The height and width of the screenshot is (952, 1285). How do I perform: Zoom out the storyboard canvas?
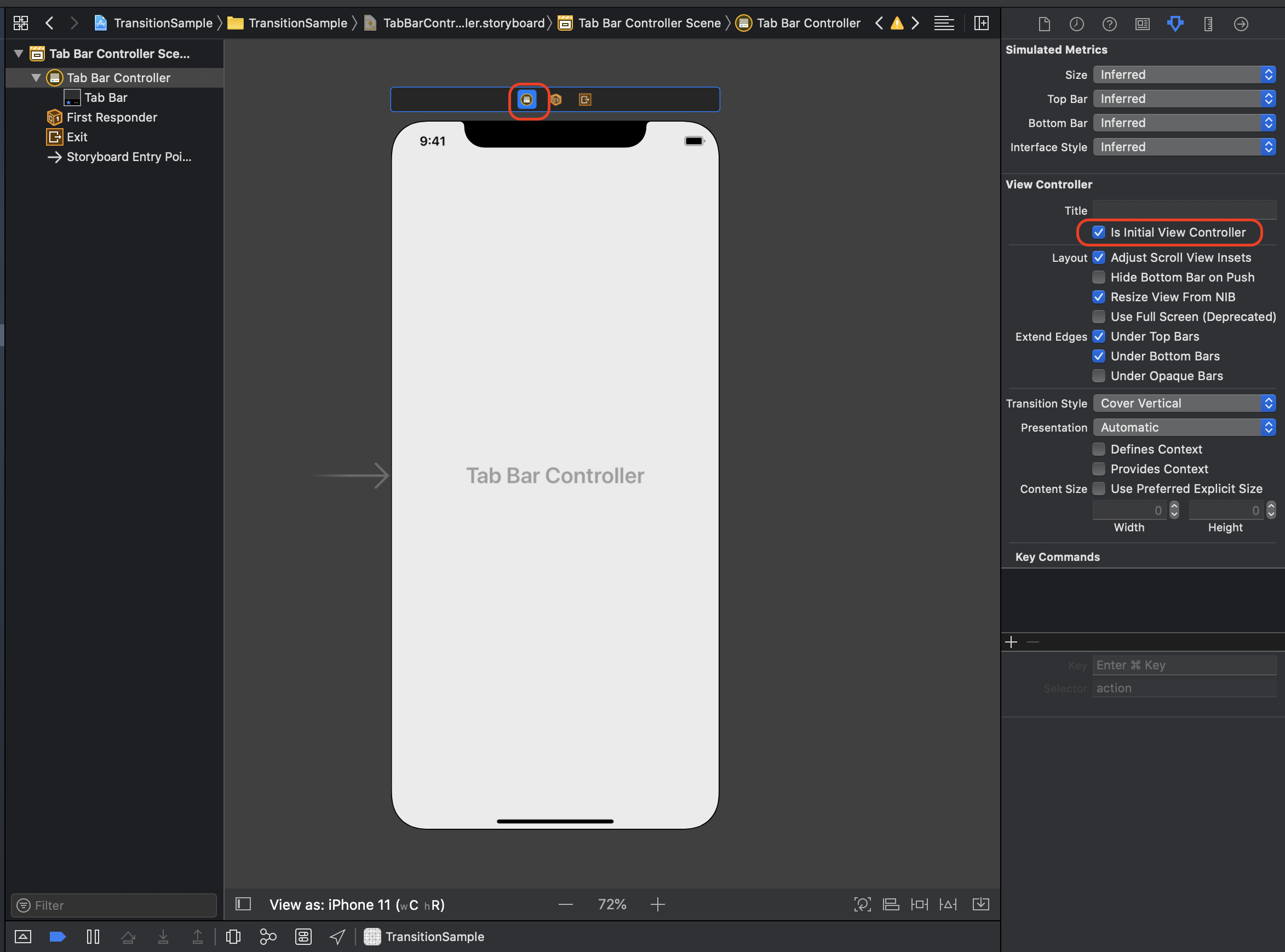click(x=566, y=904)
